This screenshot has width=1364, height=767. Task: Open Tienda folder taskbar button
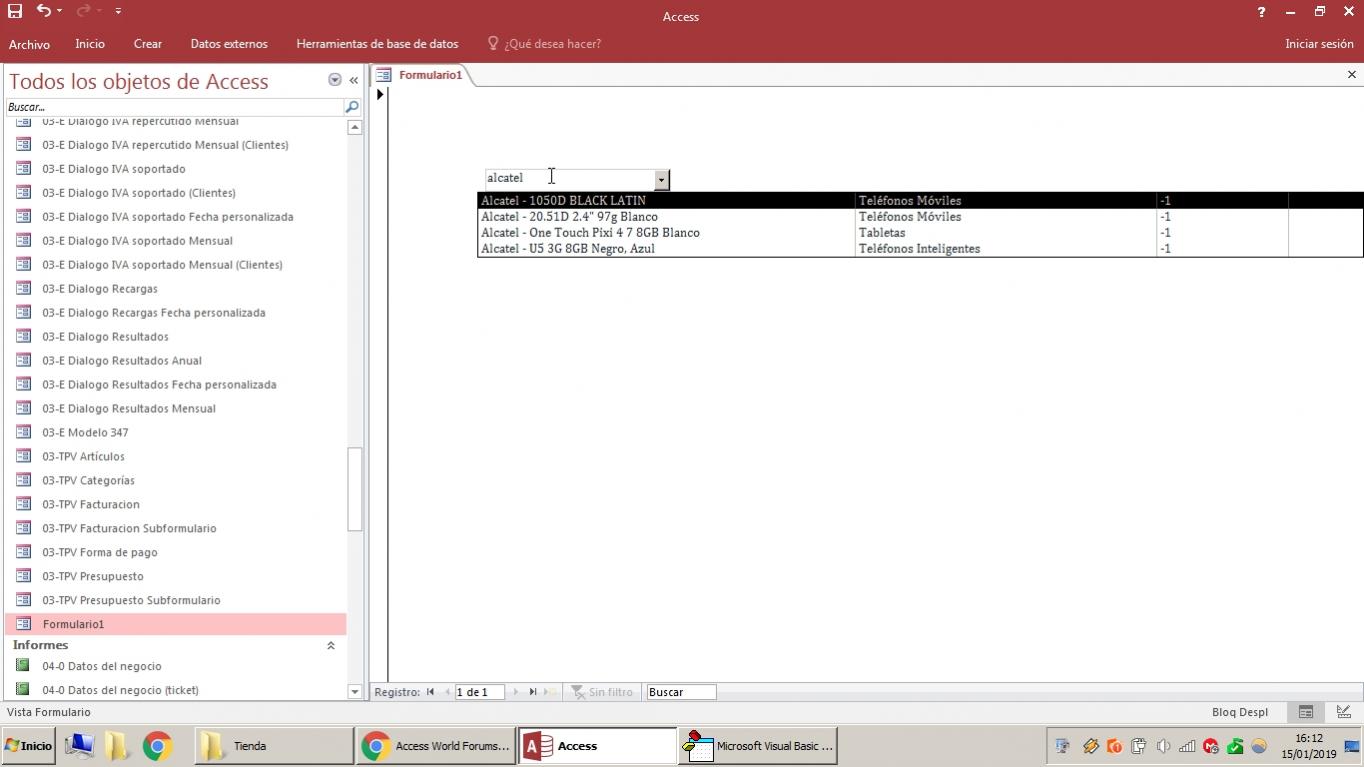(x=274, y=746)
